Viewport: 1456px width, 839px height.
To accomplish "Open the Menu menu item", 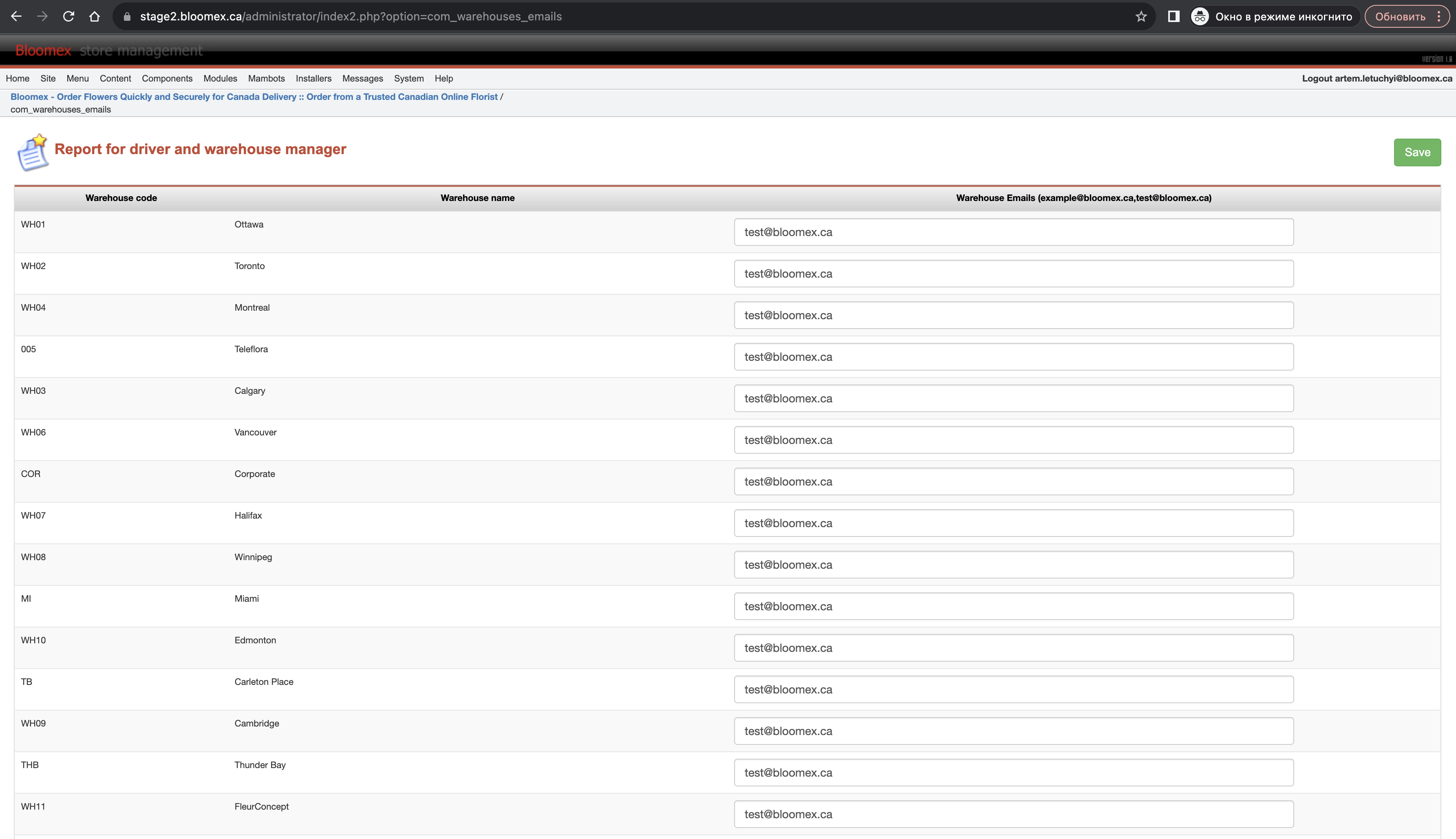I will point(77,78).
